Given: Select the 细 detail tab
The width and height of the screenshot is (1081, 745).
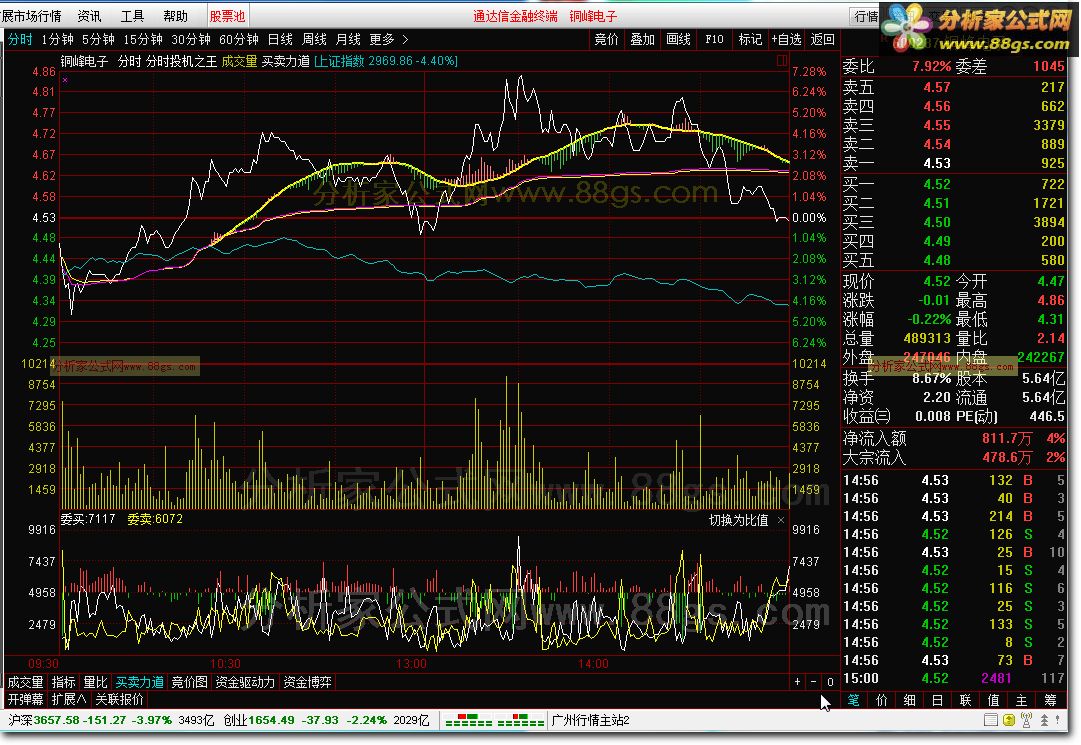Looking at the screenshot, I should click(x=909, y=700).
